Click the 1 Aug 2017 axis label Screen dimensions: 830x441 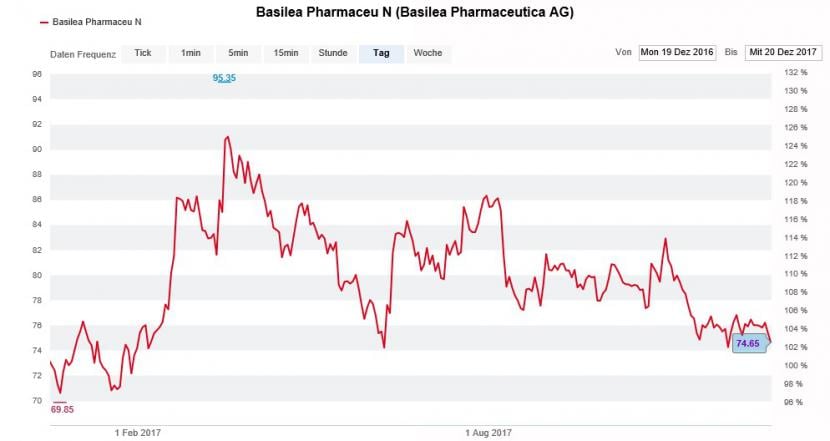489,432
